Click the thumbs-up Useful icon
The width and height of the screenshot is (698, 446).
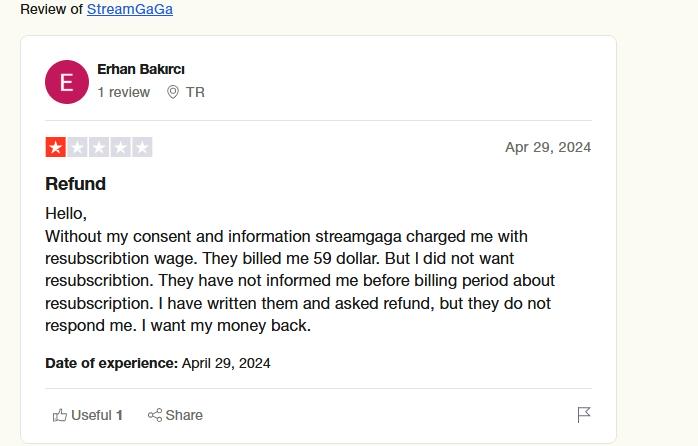point(60,415)
